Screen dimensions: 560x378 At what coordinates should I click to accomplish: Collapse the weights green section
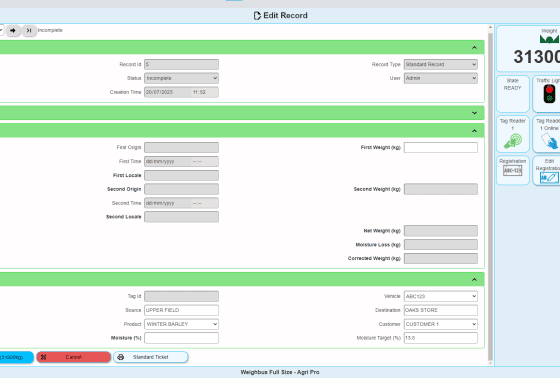(474, 131)
